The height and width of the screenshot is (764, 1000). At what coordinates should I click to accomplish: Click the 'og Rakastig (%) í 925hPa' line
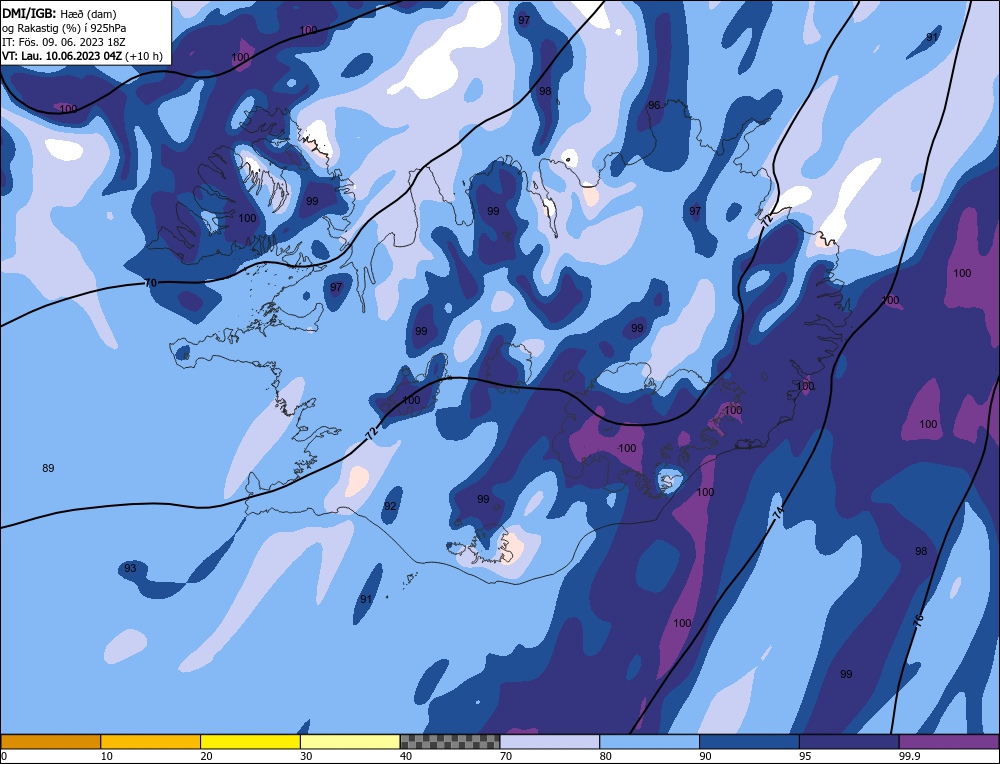pos(64,28)
